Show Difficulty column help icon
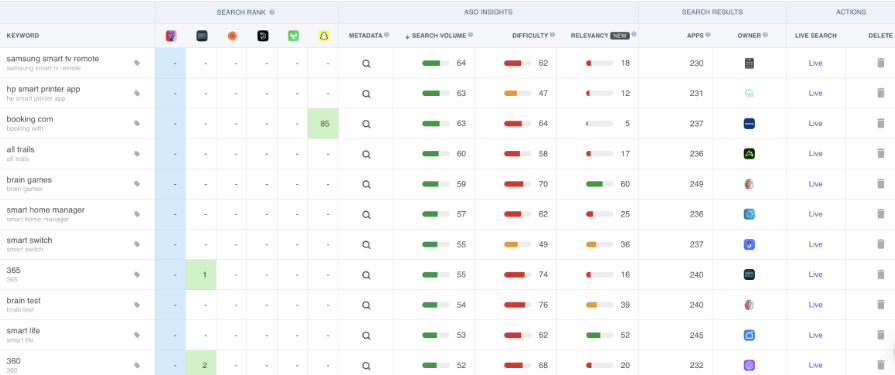The width and height of the screenshot is (895, 375). pyautogui.click(x=553, y=35)
